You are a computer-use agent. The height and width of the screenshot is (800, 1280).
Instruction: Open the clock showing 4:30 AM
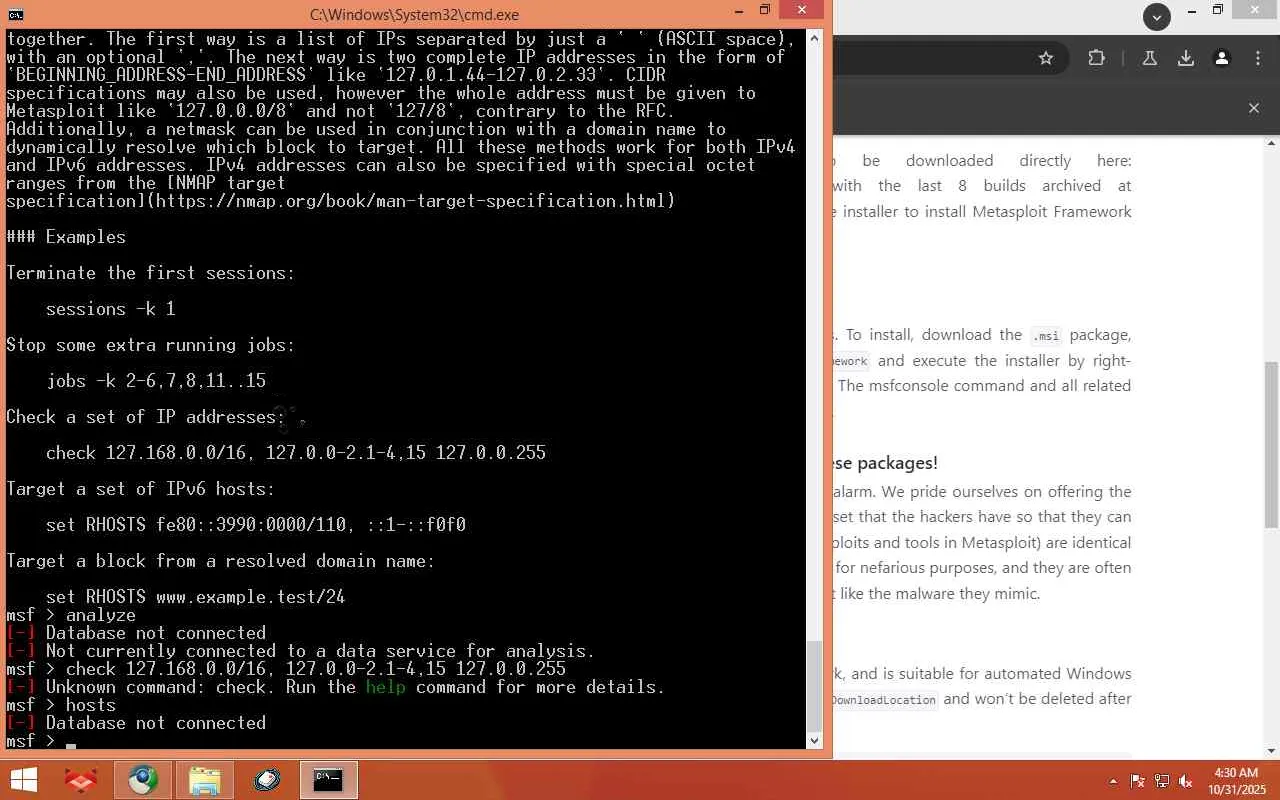pos(1235,780)
